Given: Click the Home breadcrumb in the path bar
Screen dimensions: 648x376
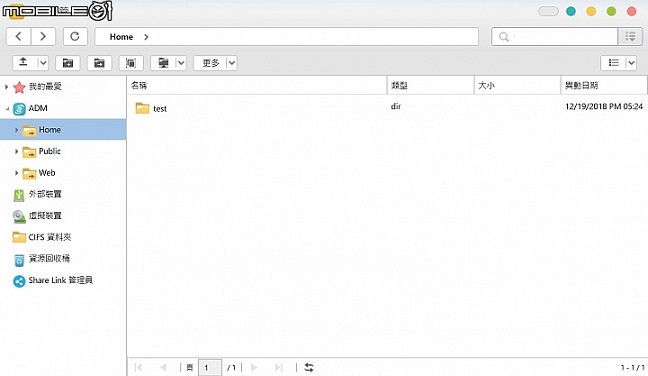Looking at the screenshot, I should point(121,37).
